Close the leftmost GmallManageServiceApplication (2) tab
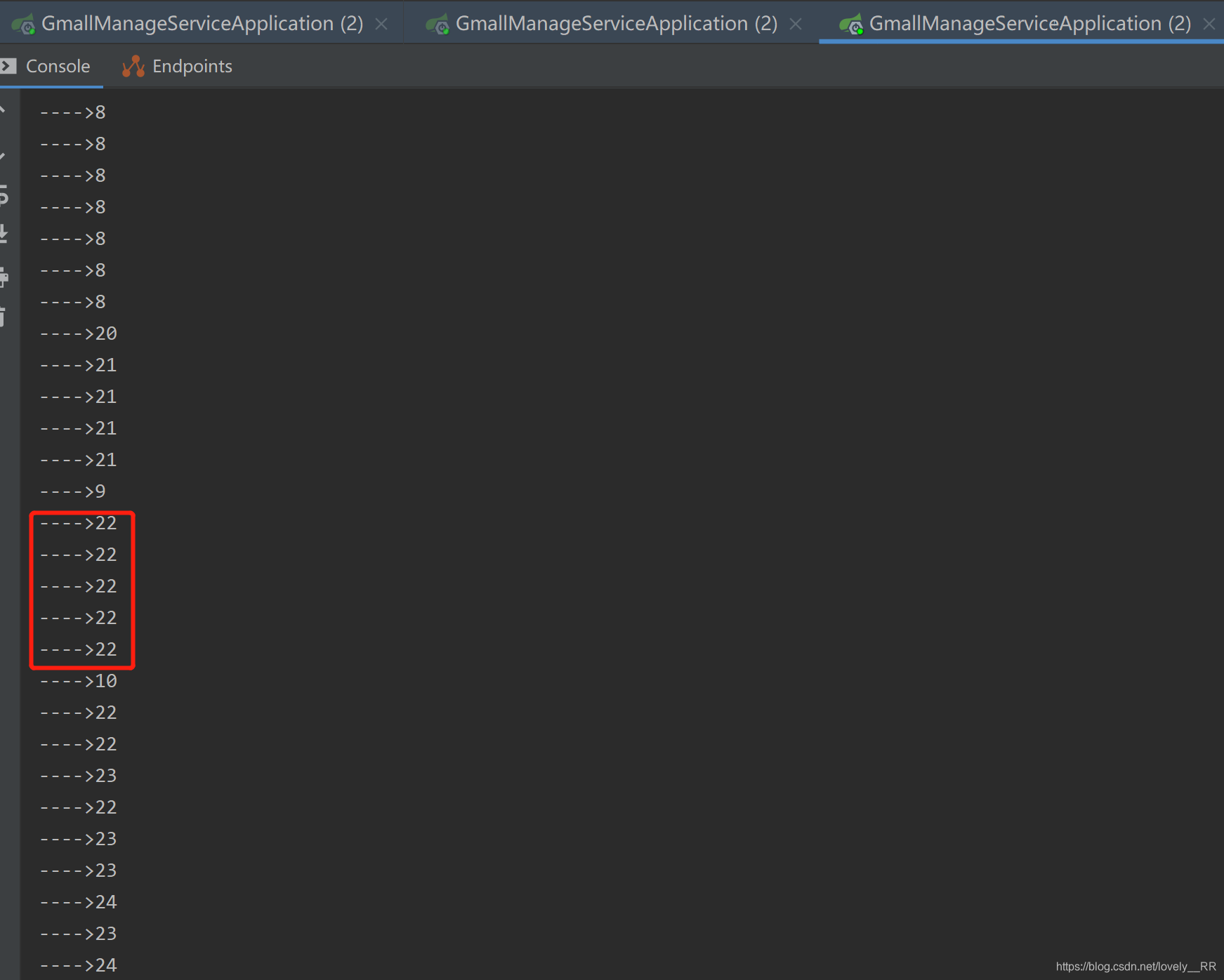1224x980 pixels. (x=381, y=24)
